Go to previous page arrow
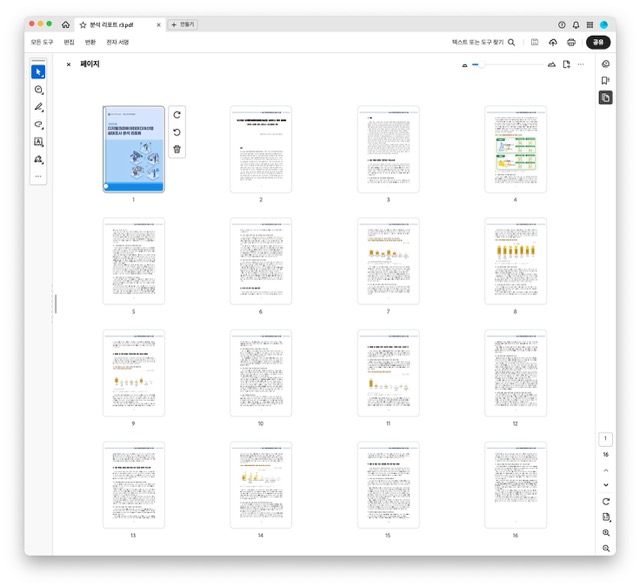The width and height of the screenshot is (640, 587). coord(606,470)
